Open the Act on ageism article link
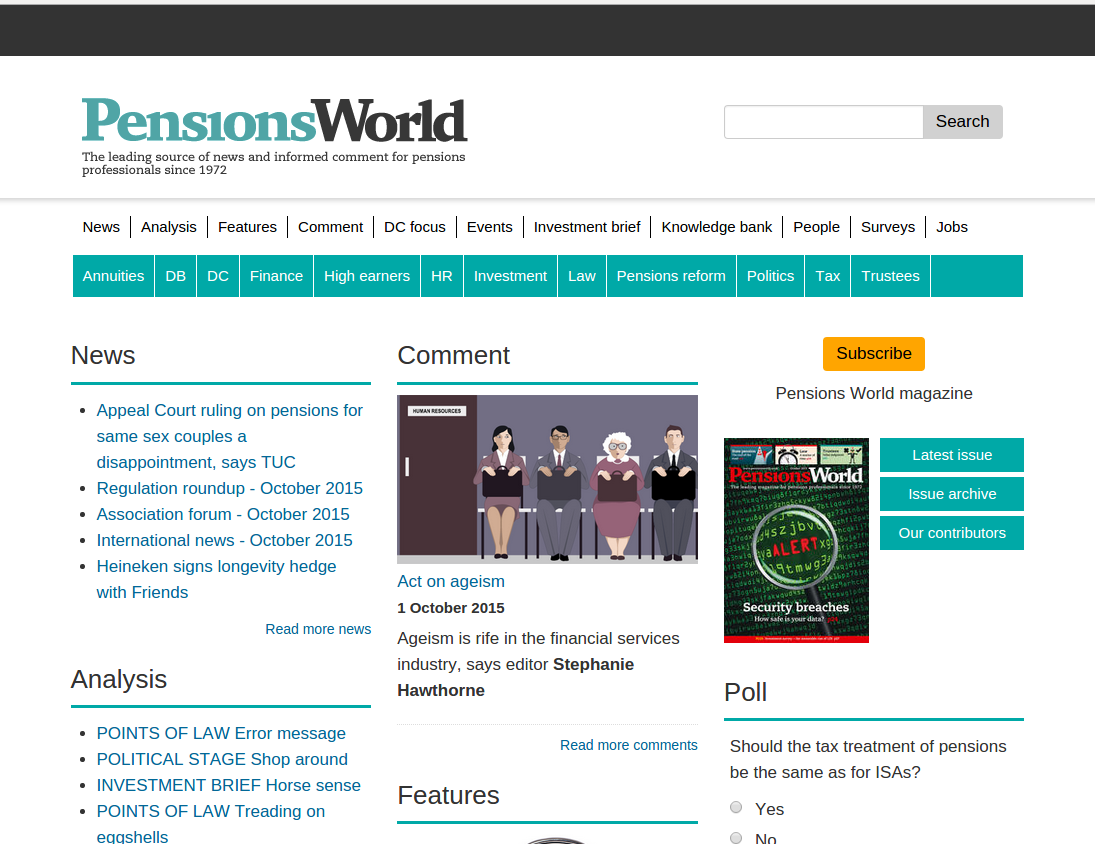 coord(451,582)
